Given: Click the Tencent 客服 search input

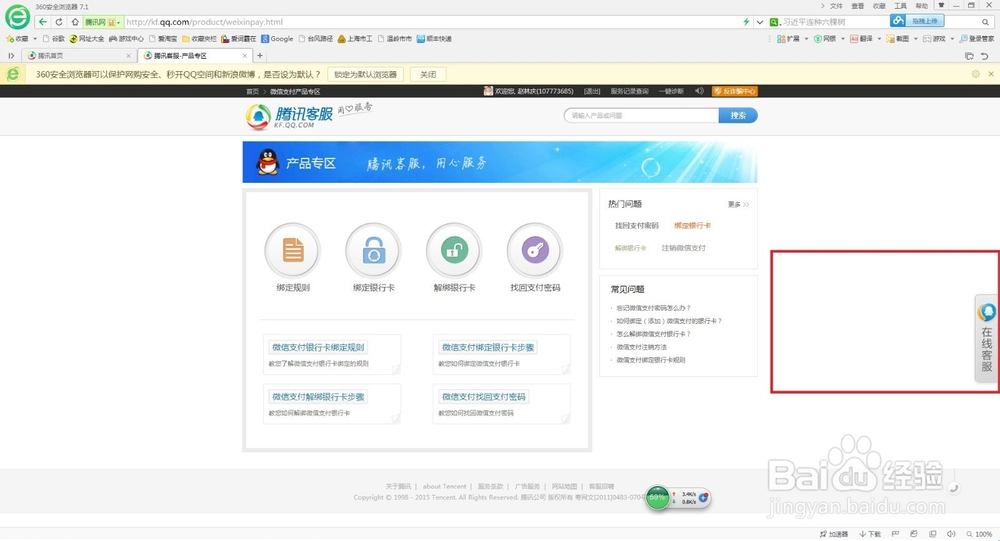Looking at the screenshot, I should click(641, 115).
